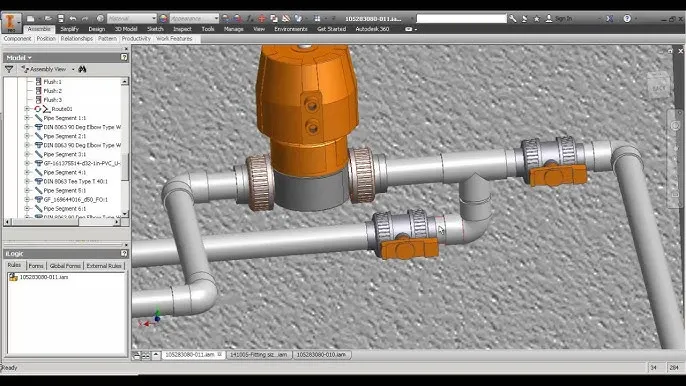
Task: Expand the Pipe Segment 1:1 node
Action: point(27,118)
